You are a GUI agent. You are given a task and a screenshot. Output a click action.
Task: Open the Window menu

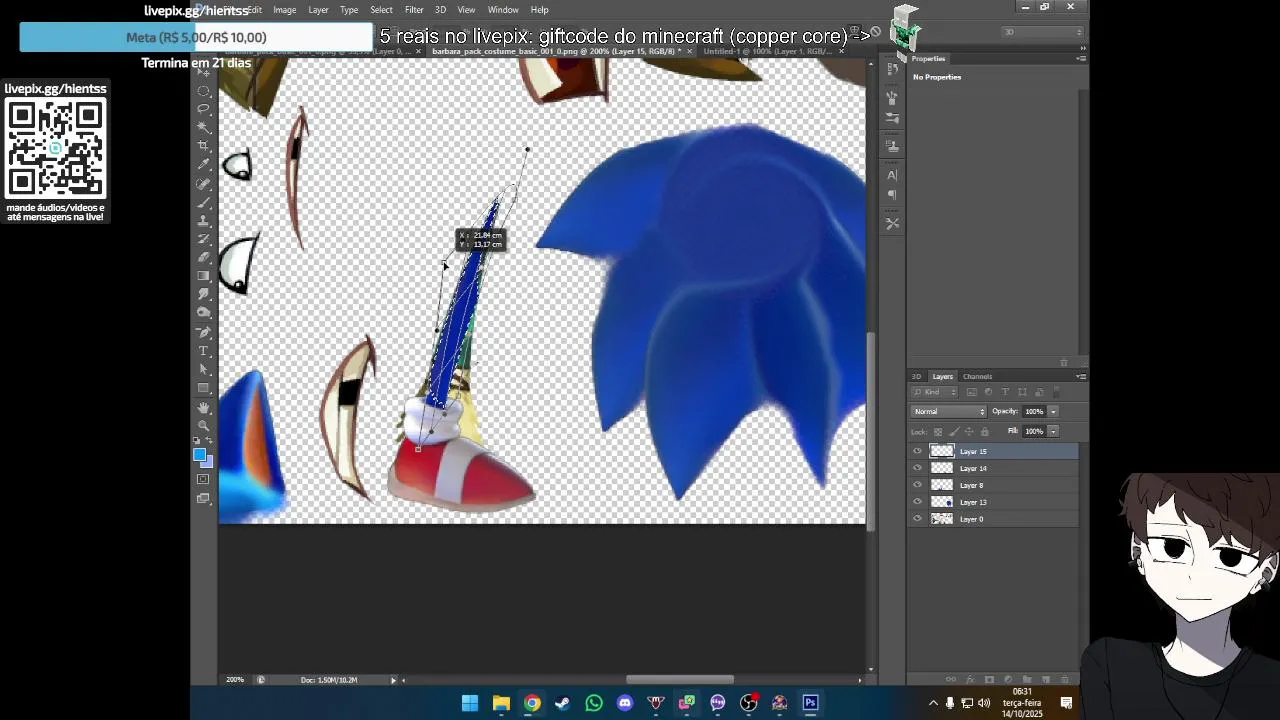pos(503,10)
